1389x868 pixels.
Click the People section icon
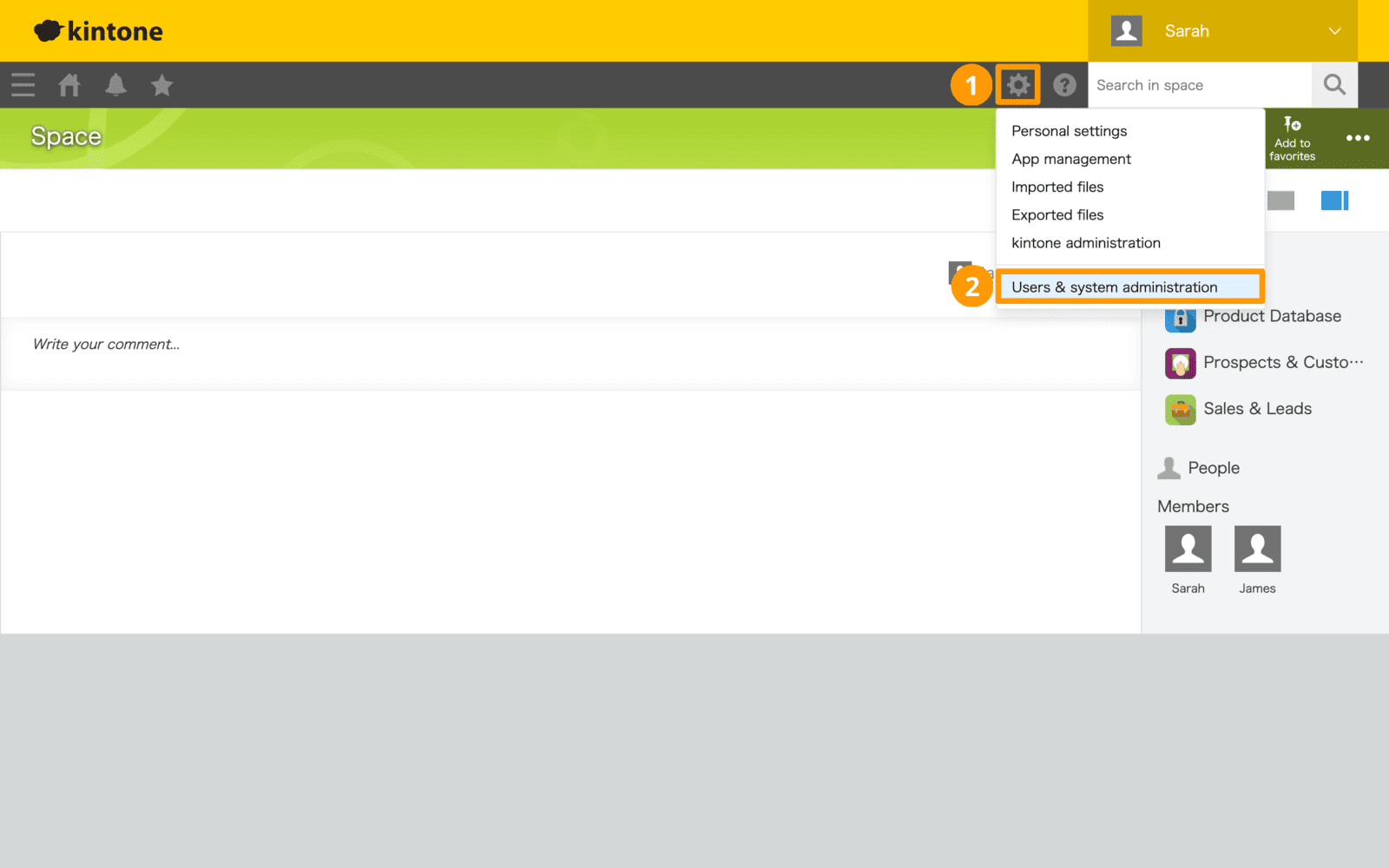(x=1169, y=468)
